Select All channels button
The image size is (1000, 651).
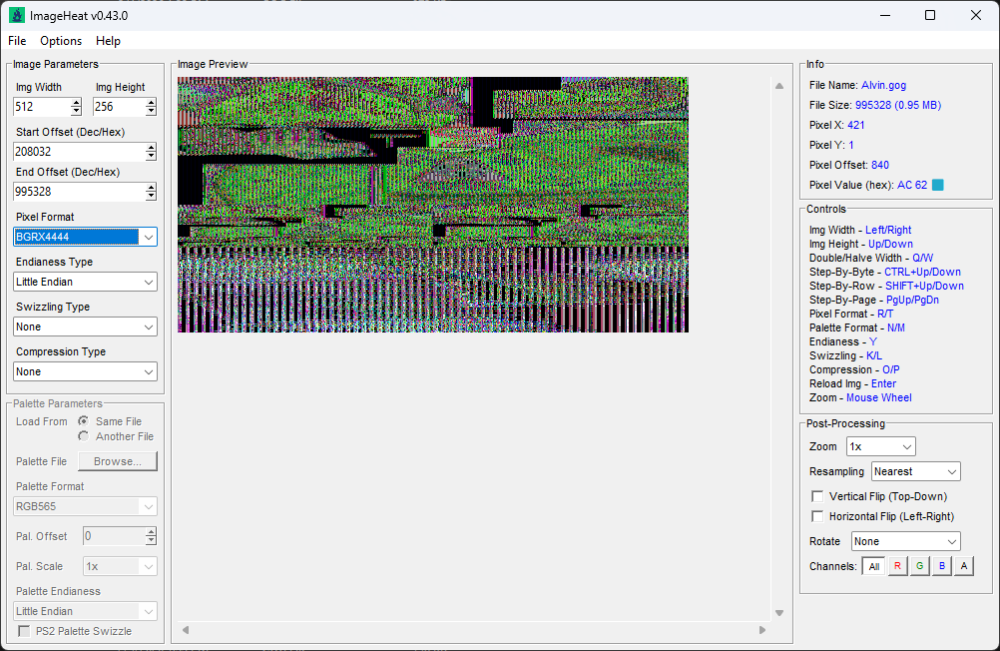(x=874, y=566)
